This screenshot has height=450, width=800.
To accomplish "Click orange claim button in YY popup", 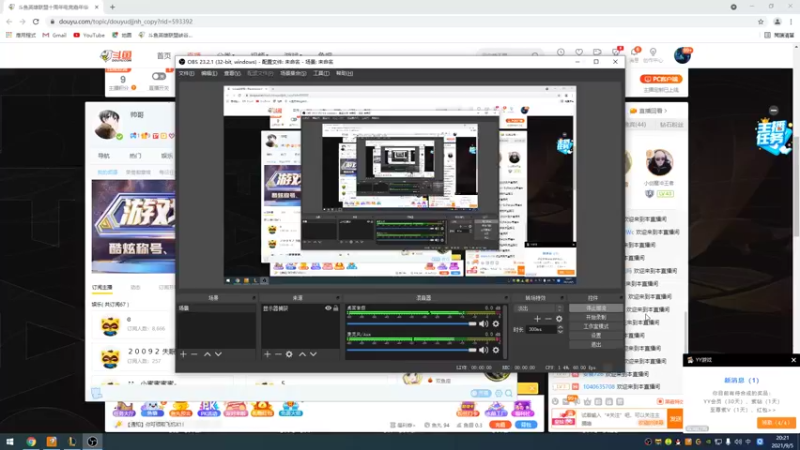I will click(x=776, y=423).
